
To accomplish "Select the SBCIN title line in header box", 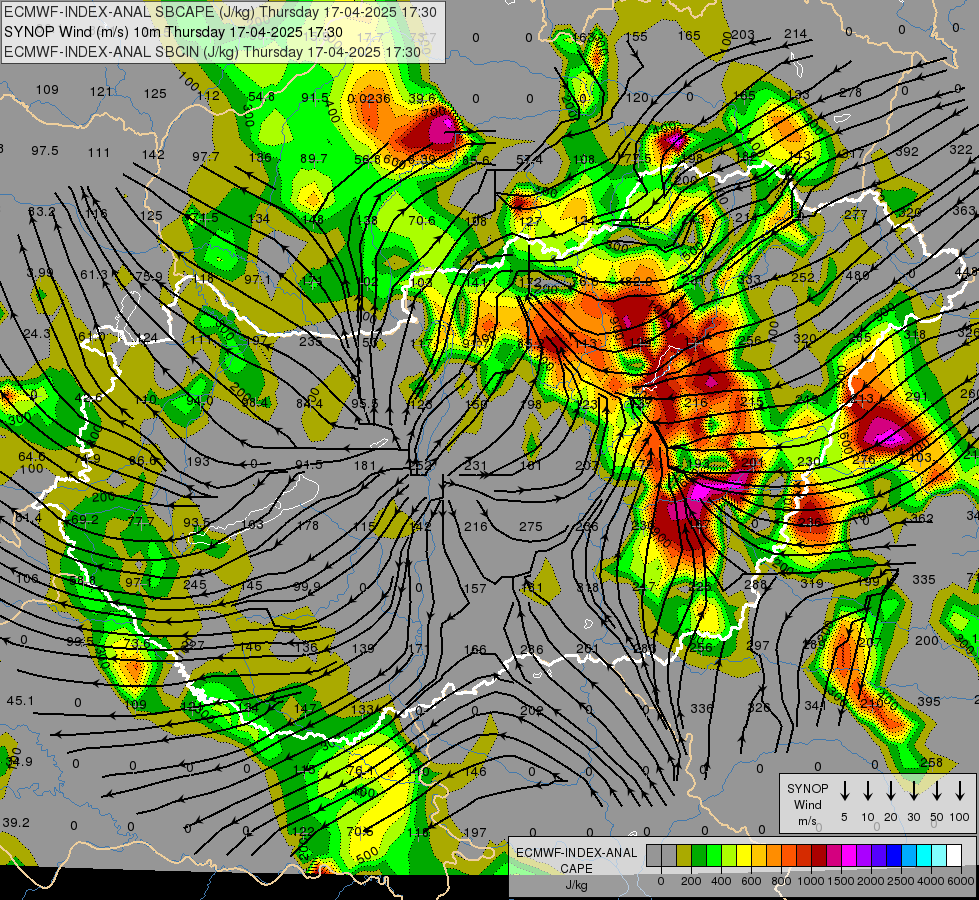I will (x=212, y=52).
